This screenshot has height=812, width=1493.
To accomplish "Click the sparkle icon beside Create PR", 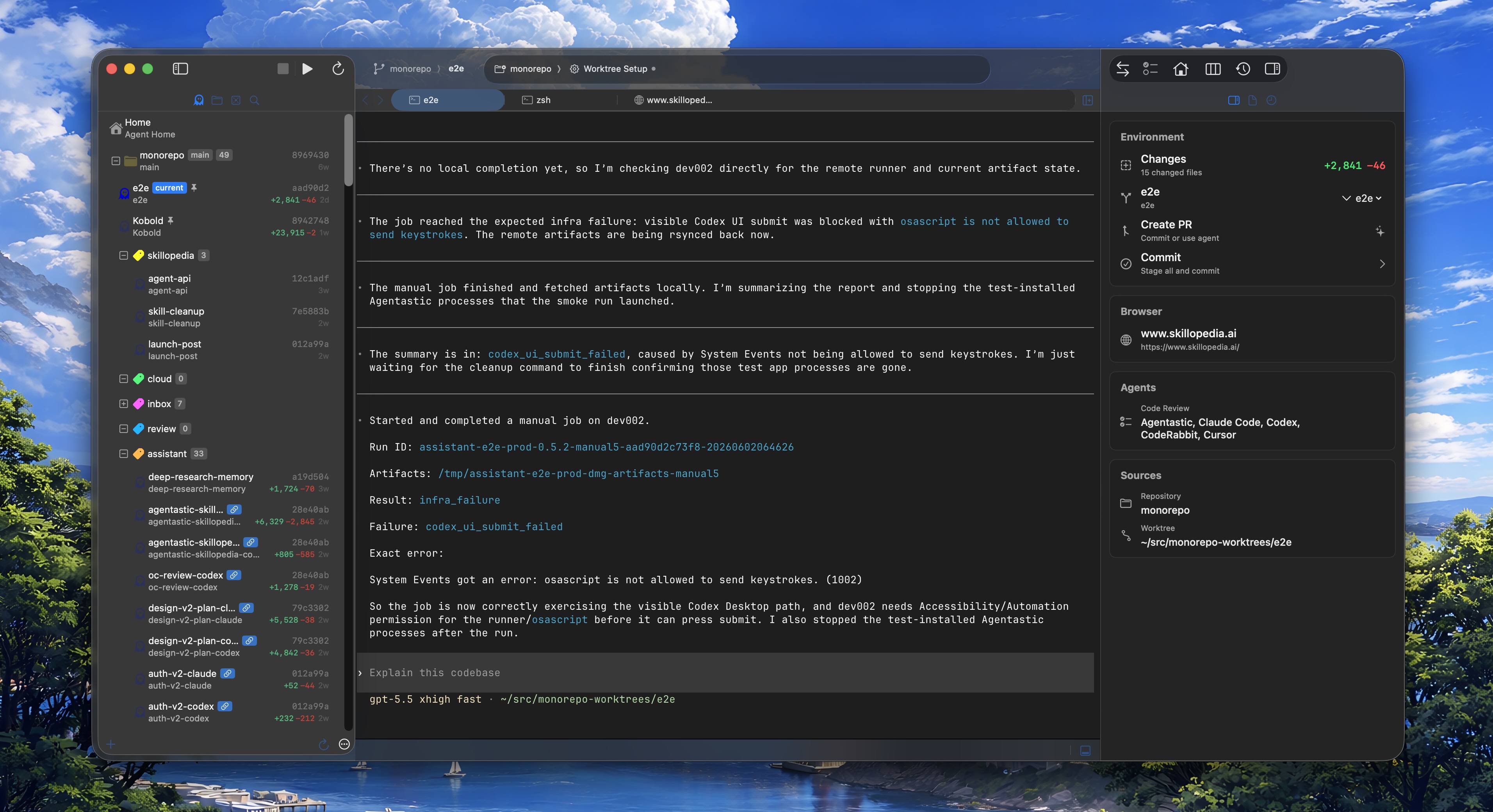I will 1380,231.
